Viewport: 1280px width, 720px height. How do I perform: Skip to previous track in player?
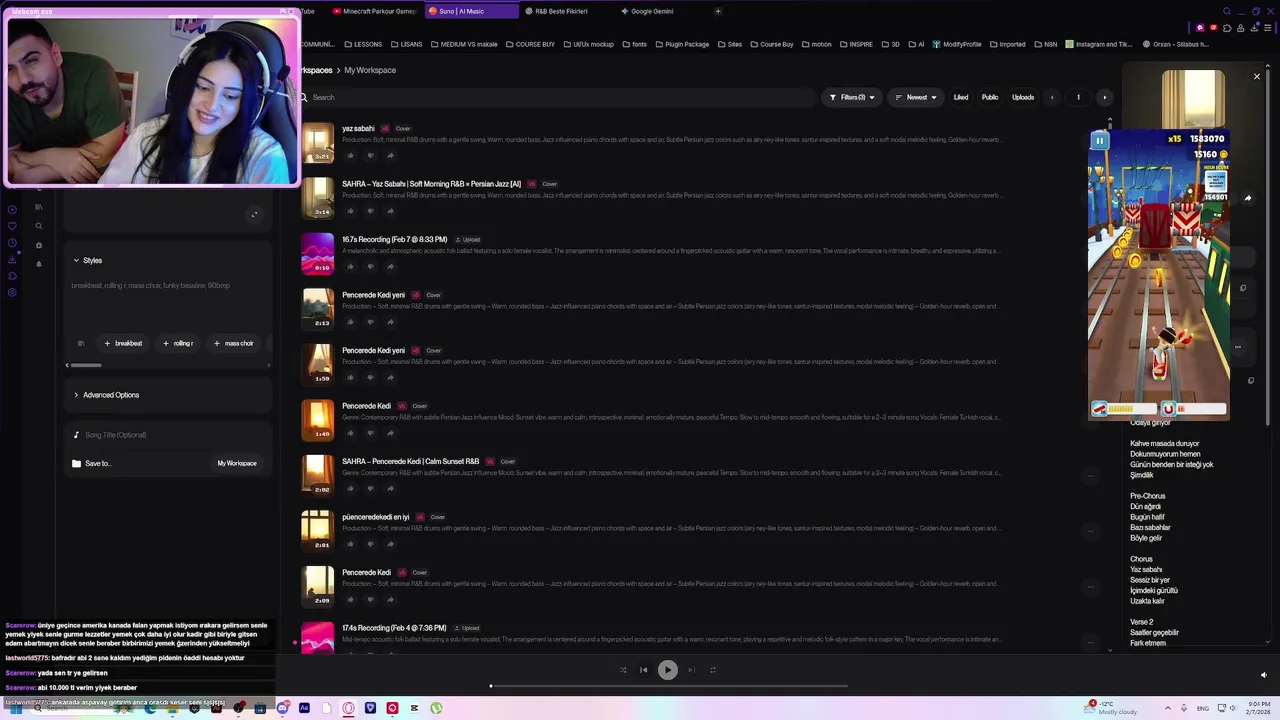(644, 670)
